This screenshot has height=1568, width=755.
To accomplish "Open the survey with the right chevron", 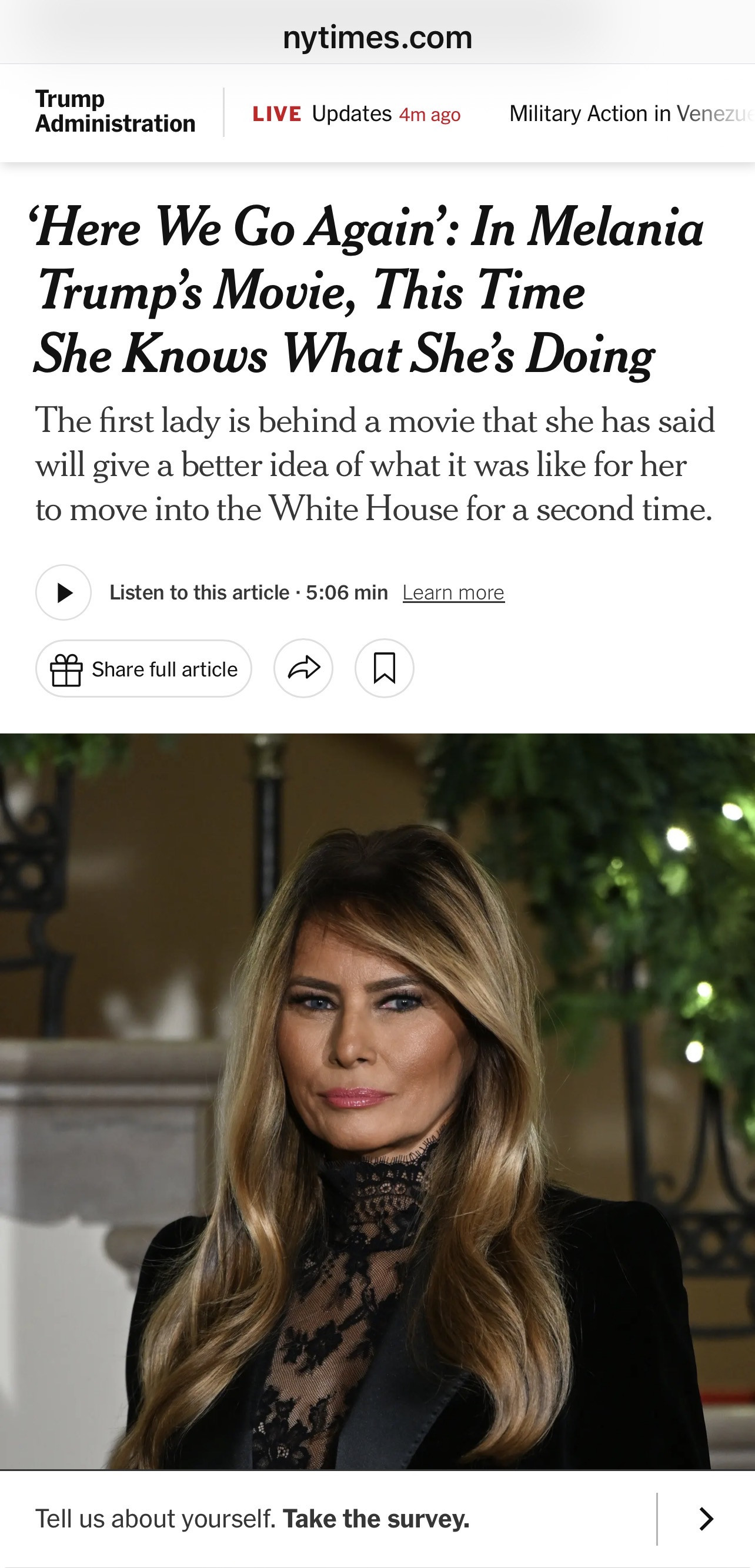I will tap(706, 1519).
